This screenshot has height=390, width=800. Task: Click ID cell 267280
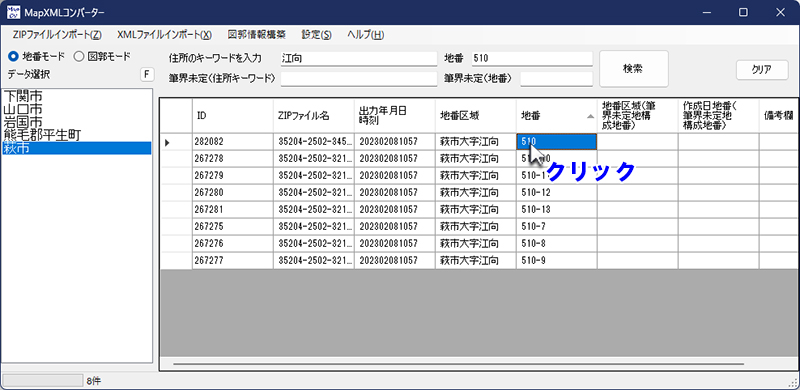[233, 192]
